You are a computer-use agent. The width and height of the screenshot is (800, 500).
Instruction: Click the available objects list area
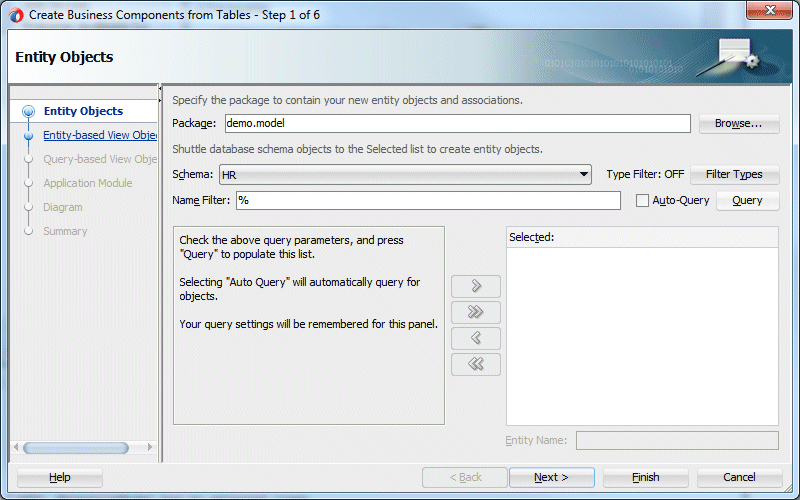pyautogui.click(x=309, y=326)
